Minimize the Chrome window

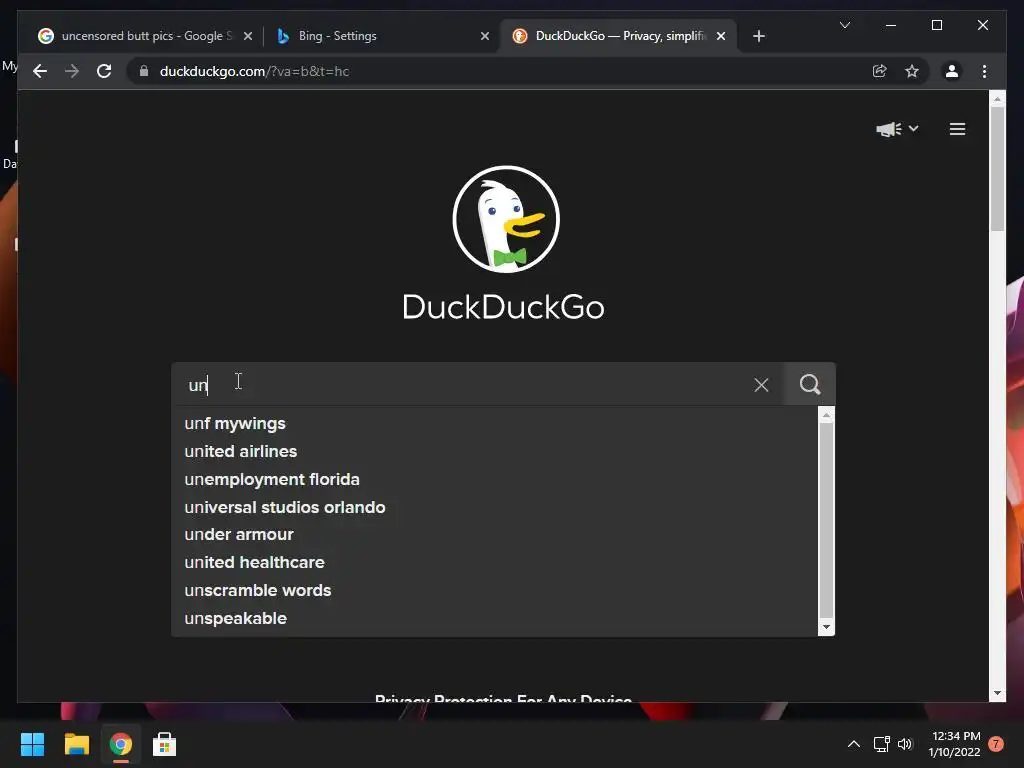(x=891, y=25)
